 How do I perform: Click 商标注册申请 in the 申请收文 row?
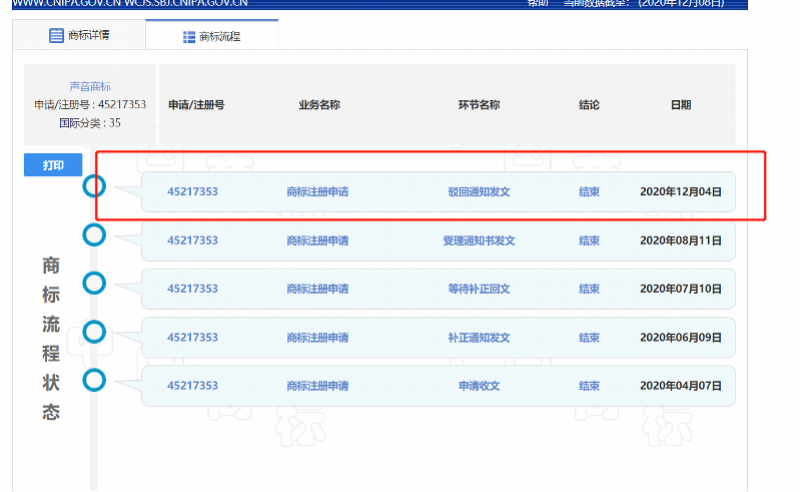[x=317, y=386]
